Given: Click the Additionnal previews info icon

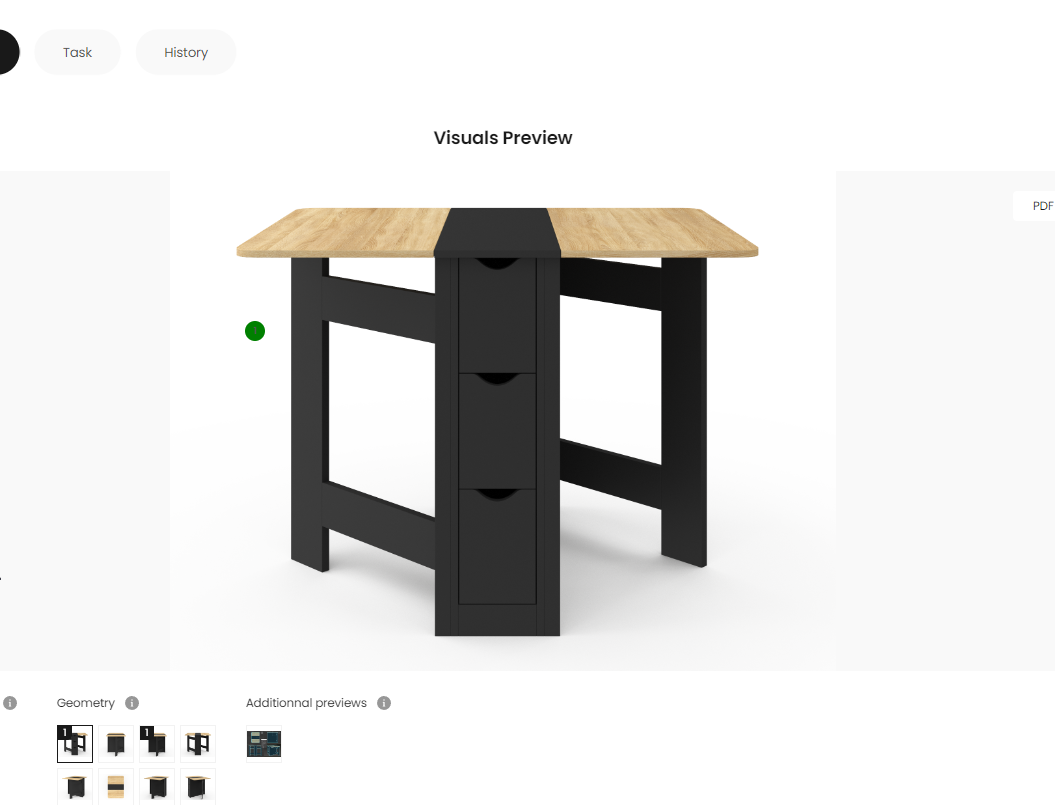Looking at the screenshot, I should point(384,703).
